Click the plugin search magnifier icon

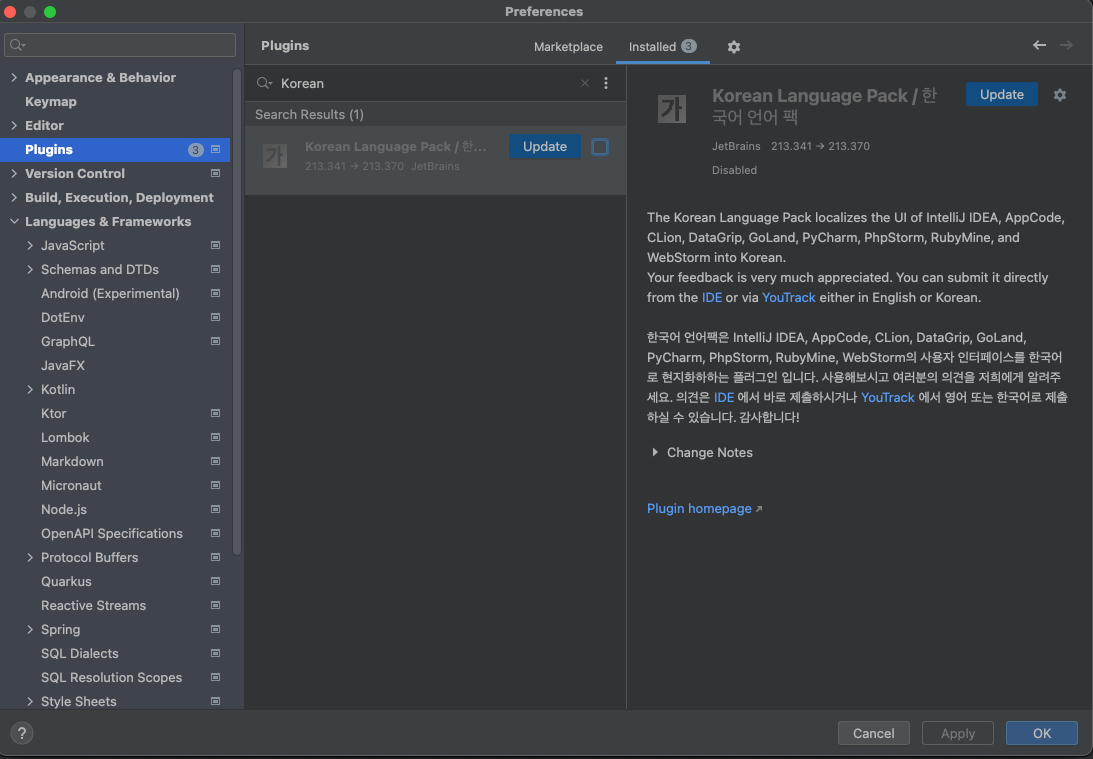point(264,83)
